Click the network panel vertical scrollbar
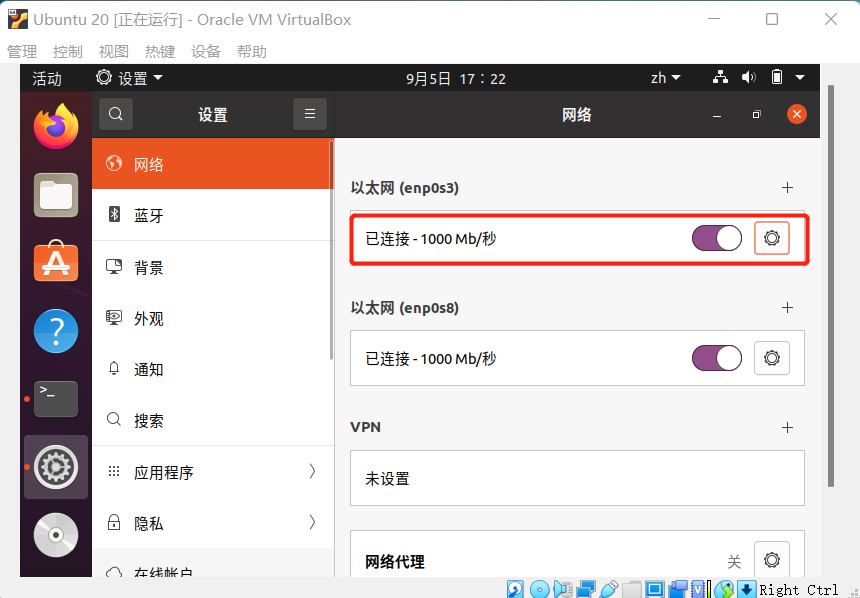This screenshot has height=598, width=860. 831,285
